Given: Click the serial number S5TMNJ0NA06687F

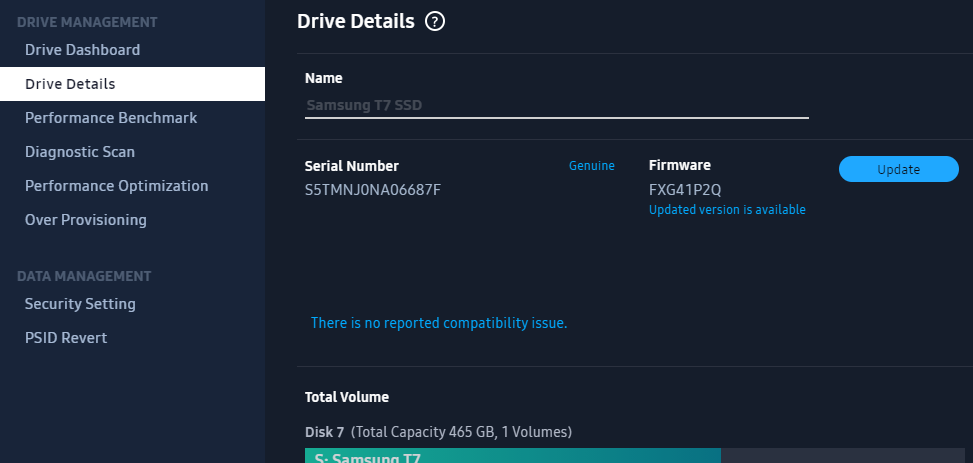Looking at the screenshot, I should pyautogui.click(x=372, y=190).
